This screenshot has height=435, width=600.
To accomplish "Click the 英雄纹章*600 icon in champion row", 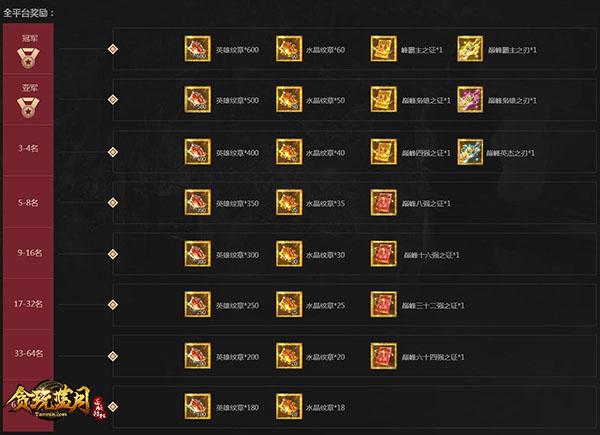I will (x=197, y=49).
